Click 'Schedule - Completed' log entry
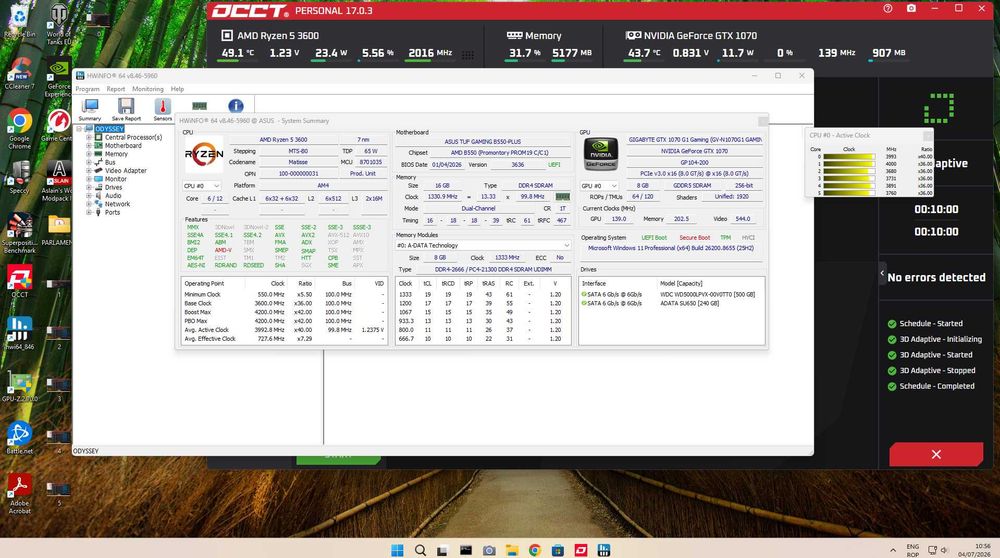Image resolution: width=1000 pixels, height=558 pixels. [936, 386]
